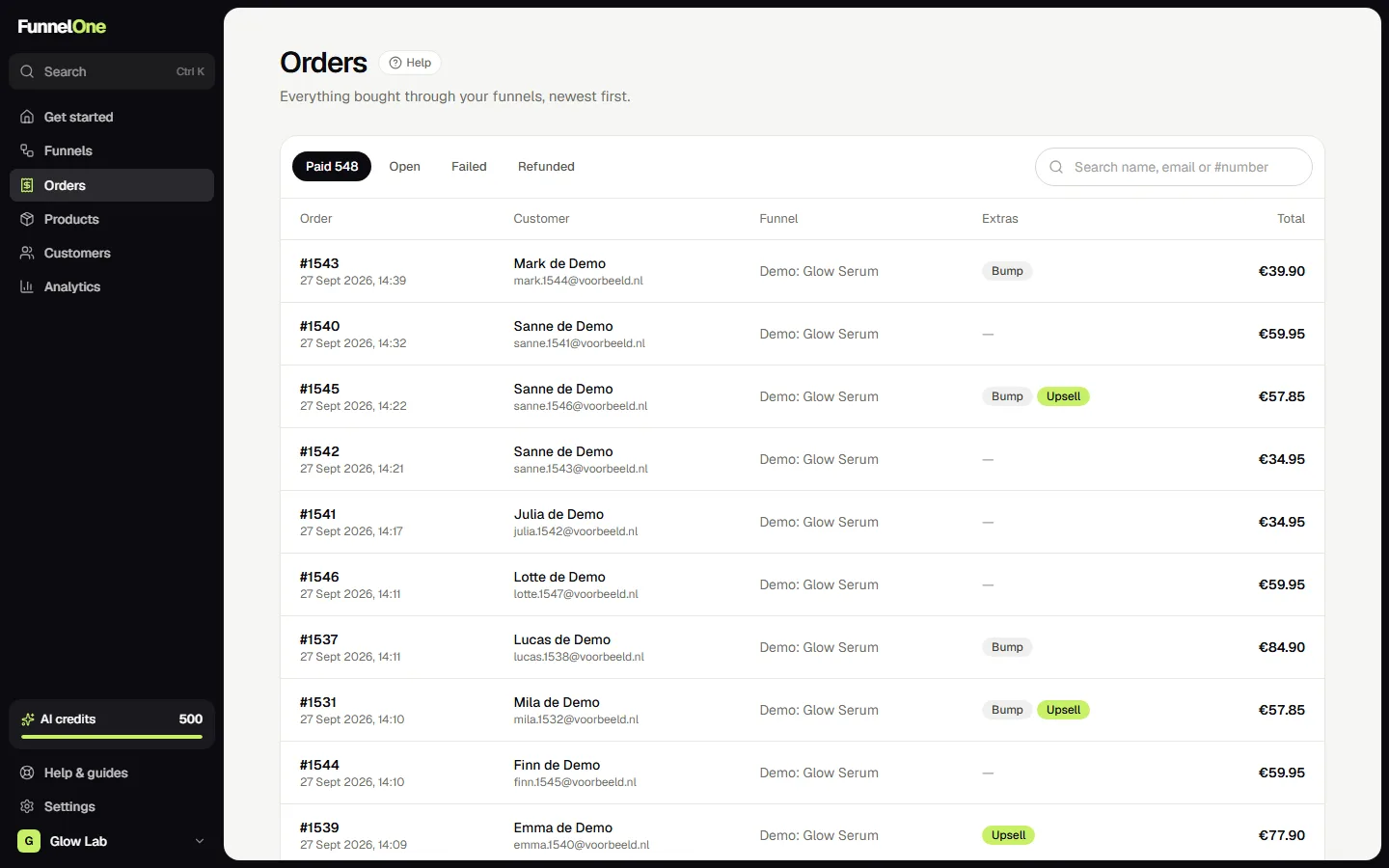The height and width of the screenshot is (868, 1389).
Task: Click the Total column header
Action: 1291,219
